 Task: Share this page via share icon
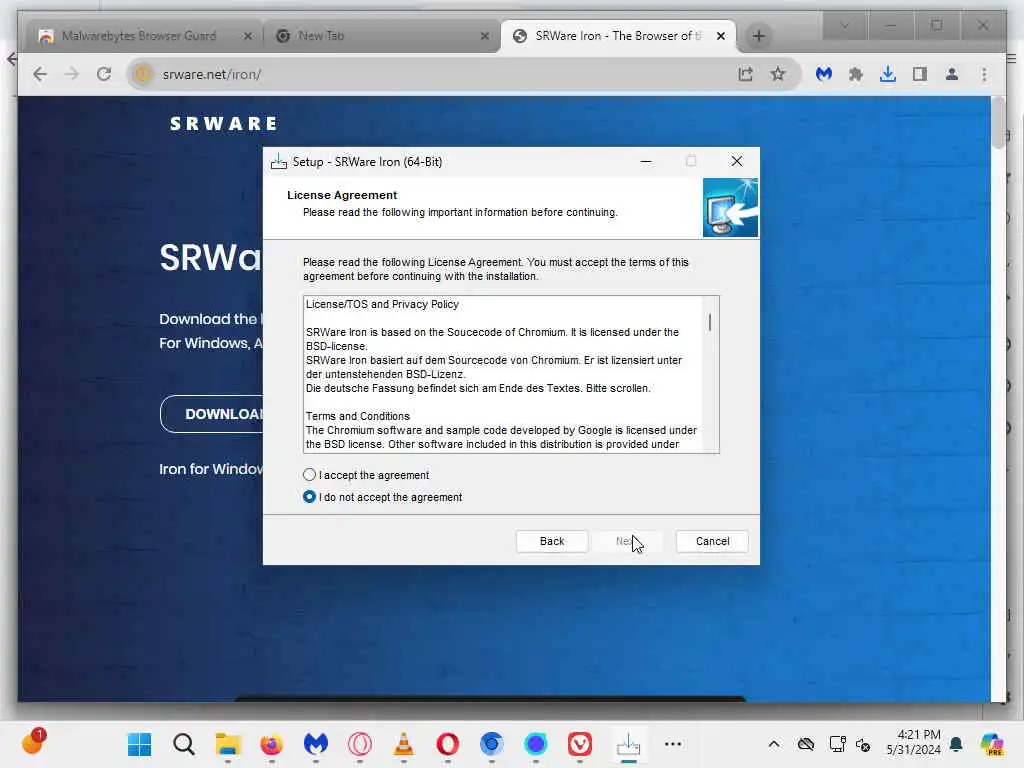tap(745, 74)
